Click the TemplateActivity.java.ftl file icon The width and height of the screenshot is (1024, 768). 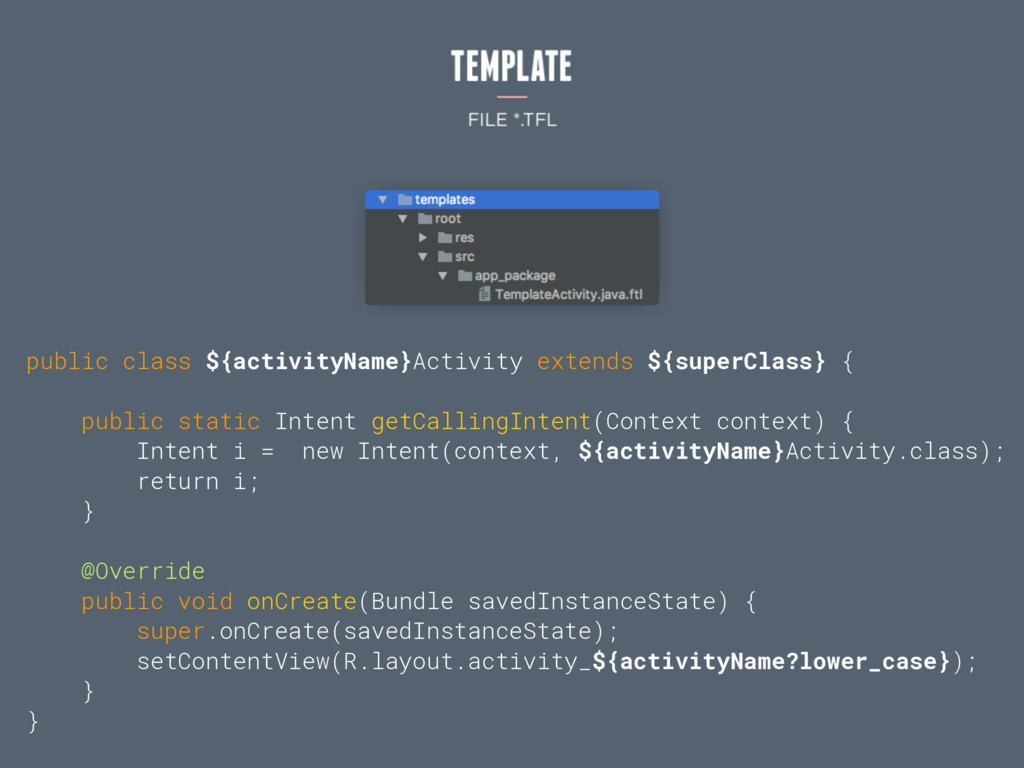point(485,295)
